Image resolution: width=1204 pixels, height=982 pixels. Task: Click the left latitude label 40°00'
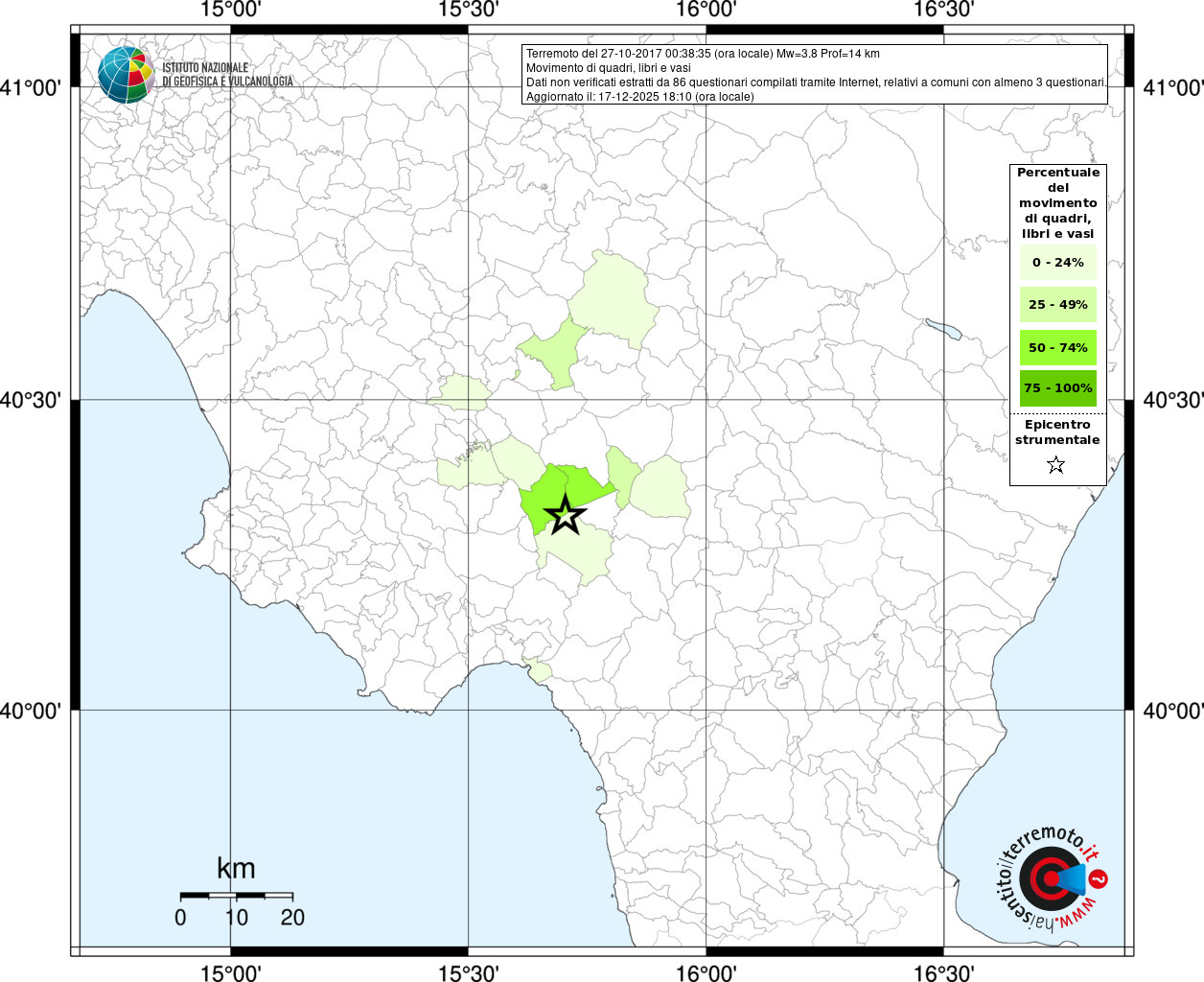tap(31, 711)
